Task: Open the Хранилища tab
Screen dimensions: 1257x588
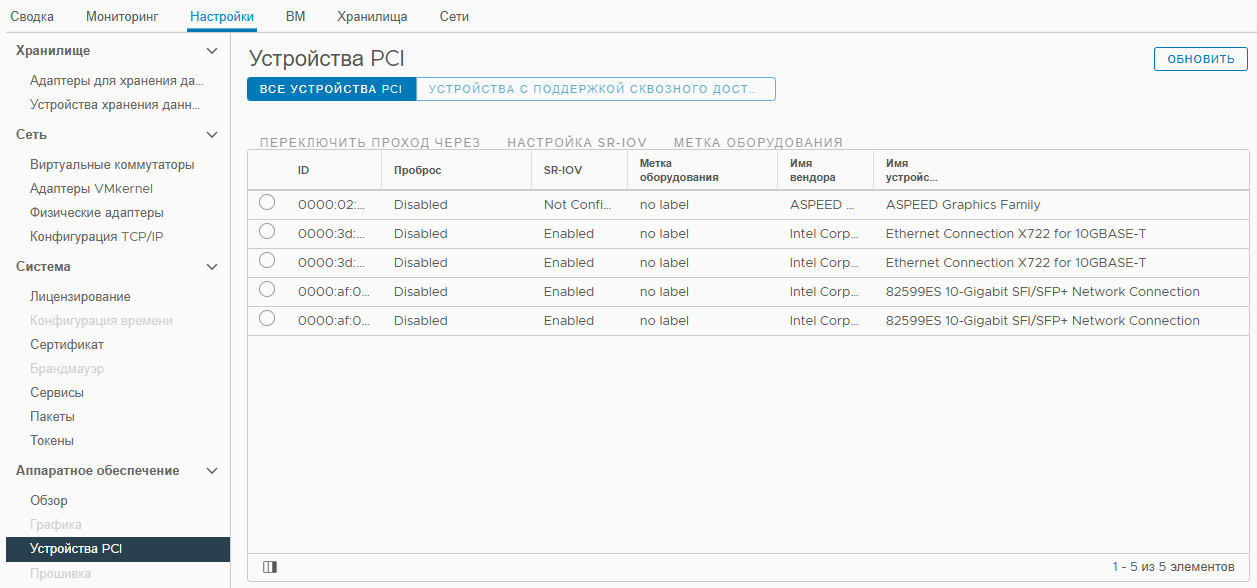Action: (372, 17)
